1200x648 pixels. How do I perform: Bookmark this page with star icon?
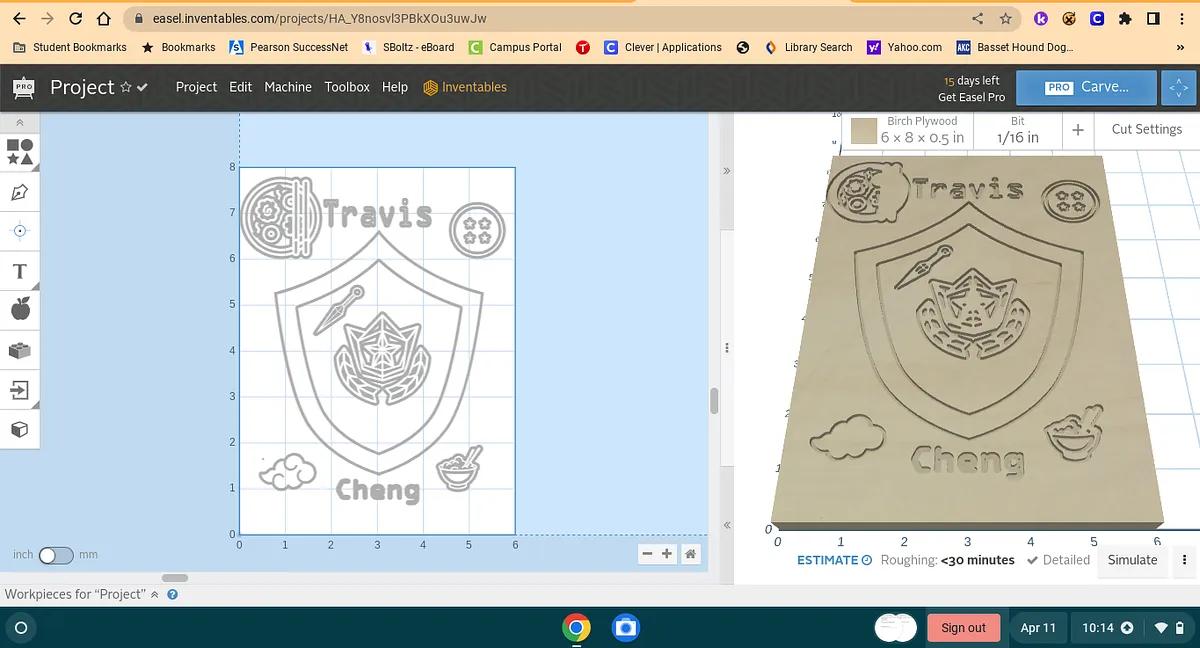click(1006, 18)
